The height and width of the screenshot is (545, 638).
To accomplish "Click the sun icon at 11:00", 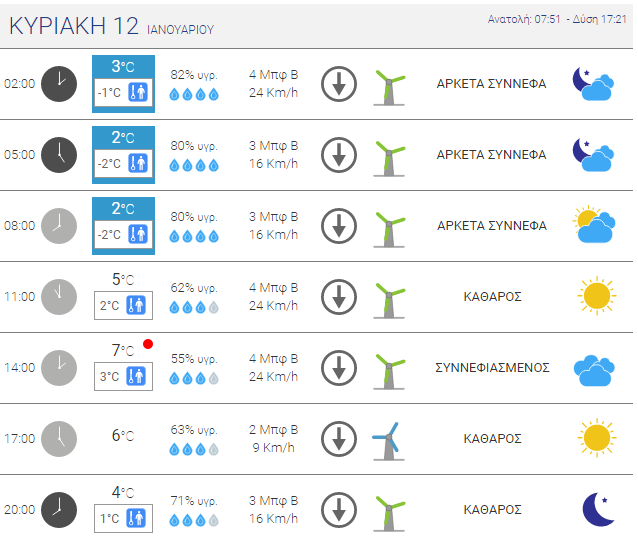I will coord(594,296).
